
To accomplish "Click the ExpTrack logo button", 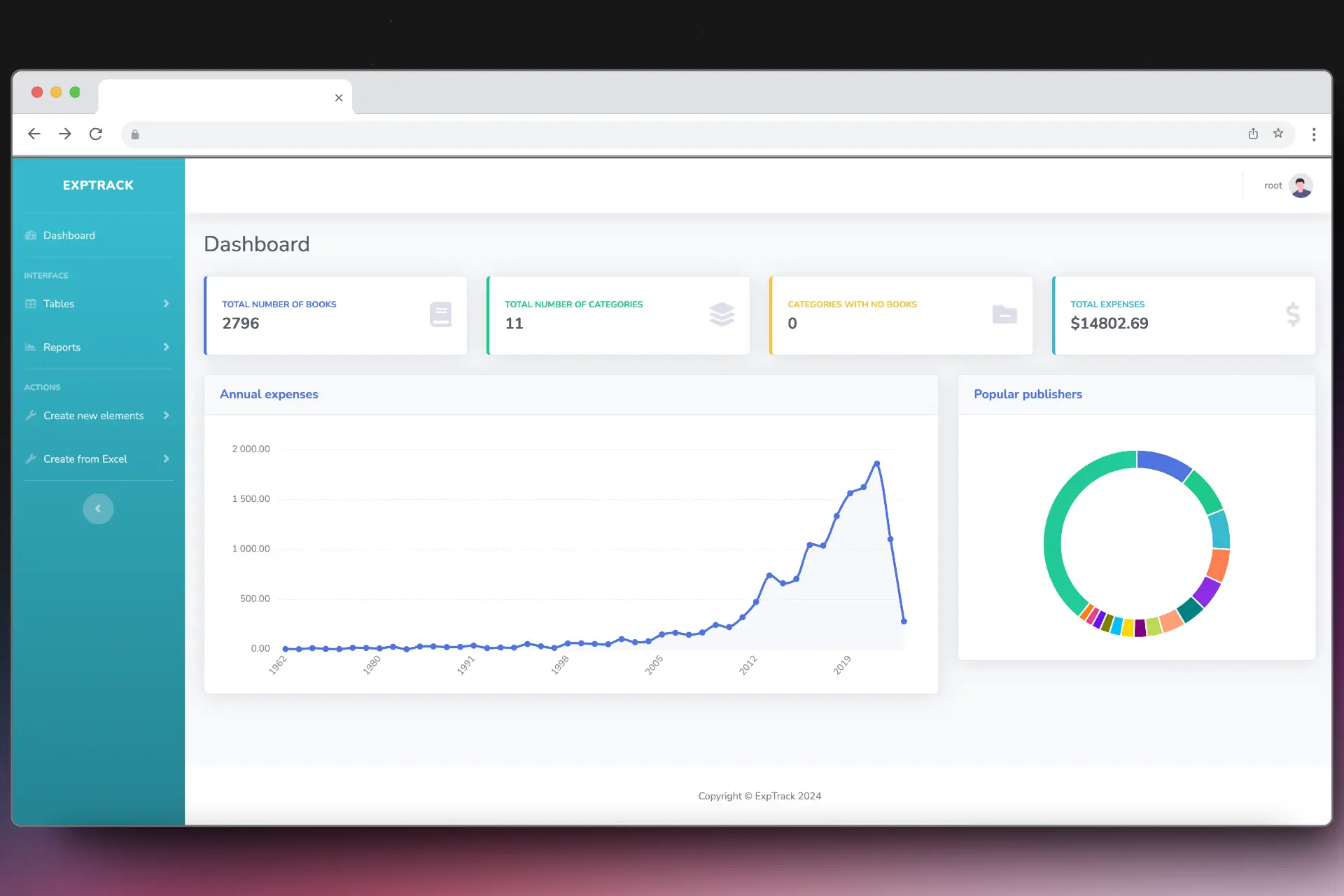I will click(98, 185).
